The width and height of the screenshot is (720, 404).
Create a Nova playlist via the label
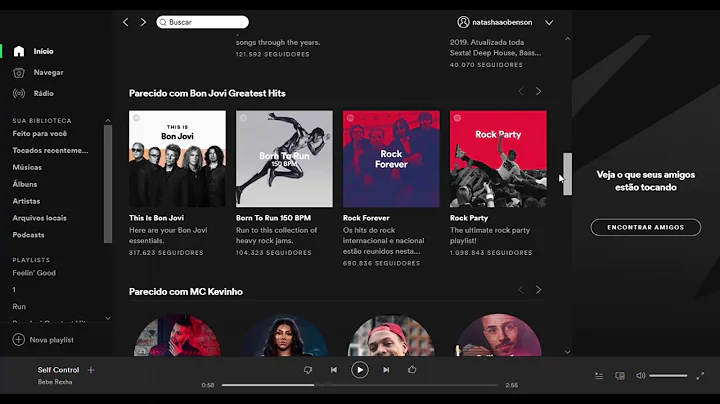(51, 340)
